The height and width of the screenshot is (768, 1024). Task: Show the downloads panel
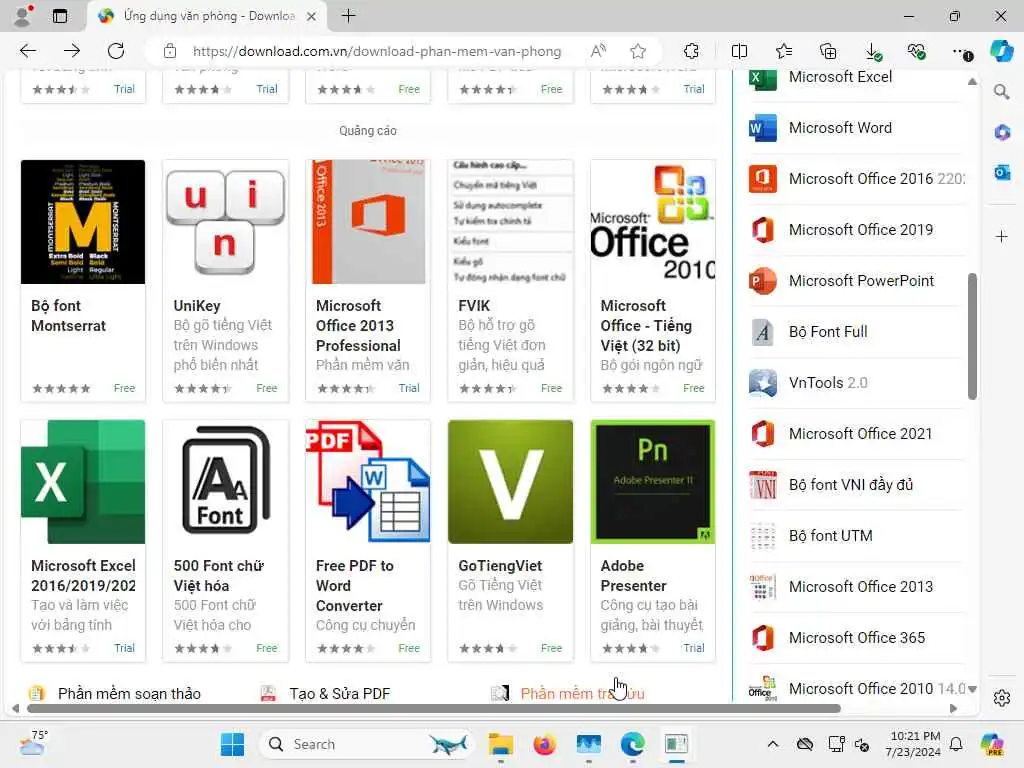click(872, 51)
